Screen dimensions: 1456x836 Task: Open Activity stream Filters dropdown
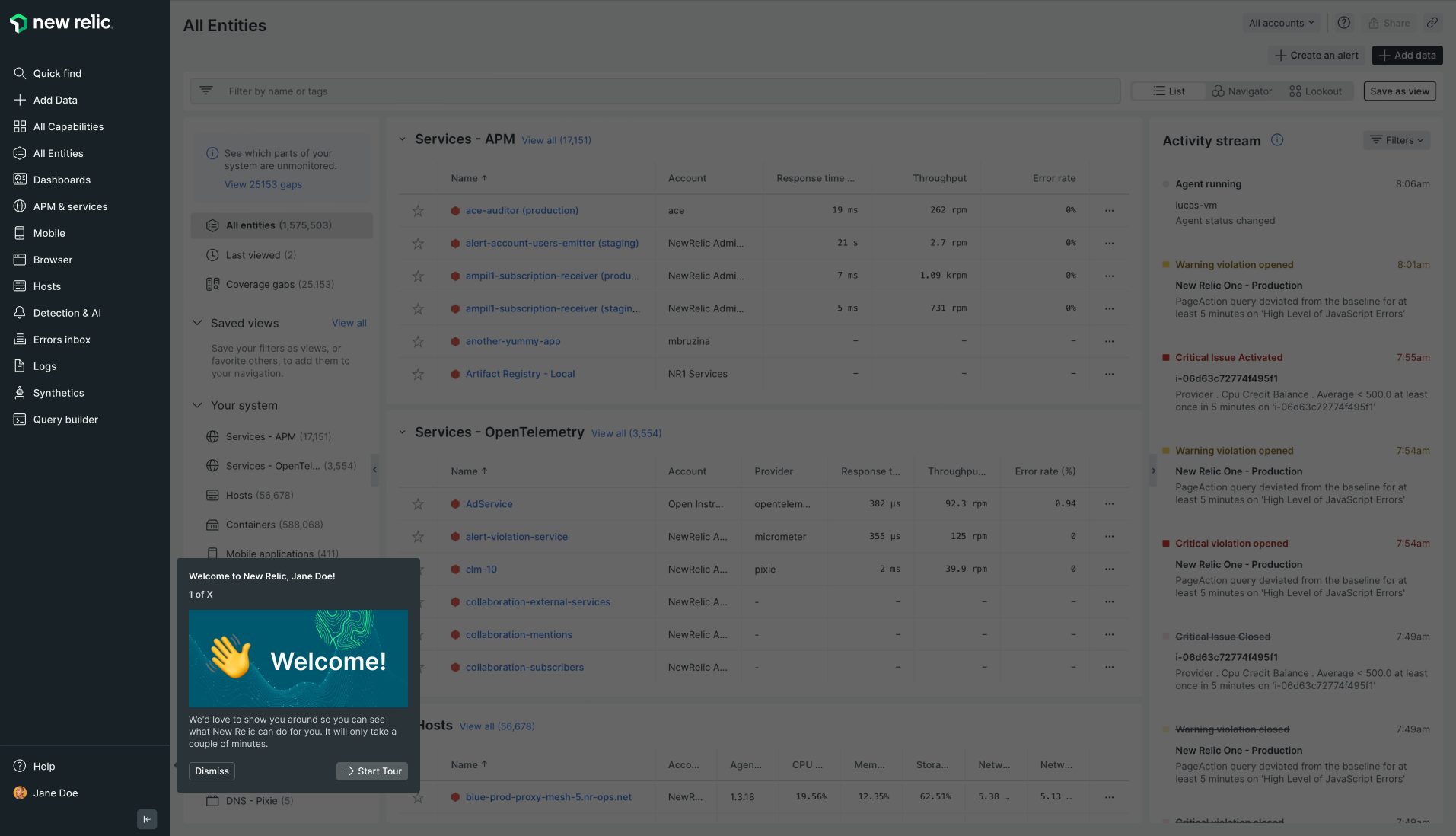(x=1397, y=140)
